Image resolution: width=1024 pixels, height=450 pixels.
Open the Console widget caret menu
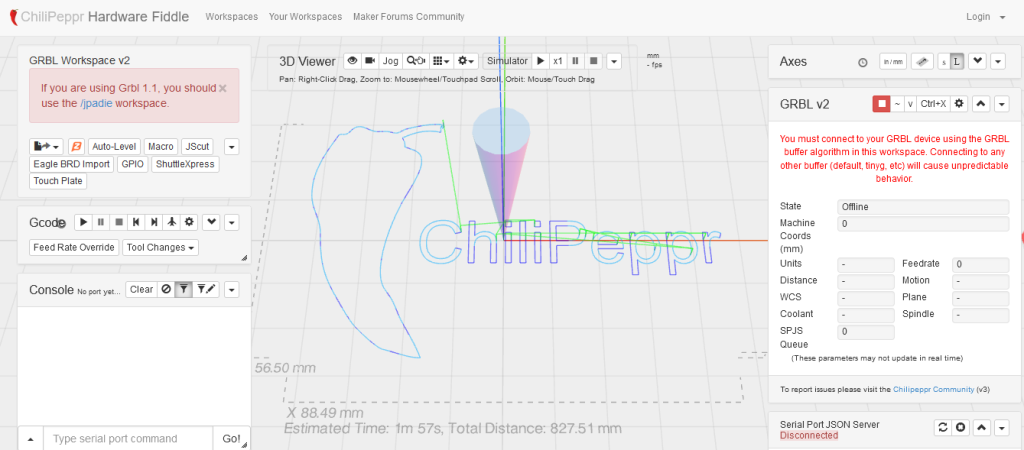(232, 289)
